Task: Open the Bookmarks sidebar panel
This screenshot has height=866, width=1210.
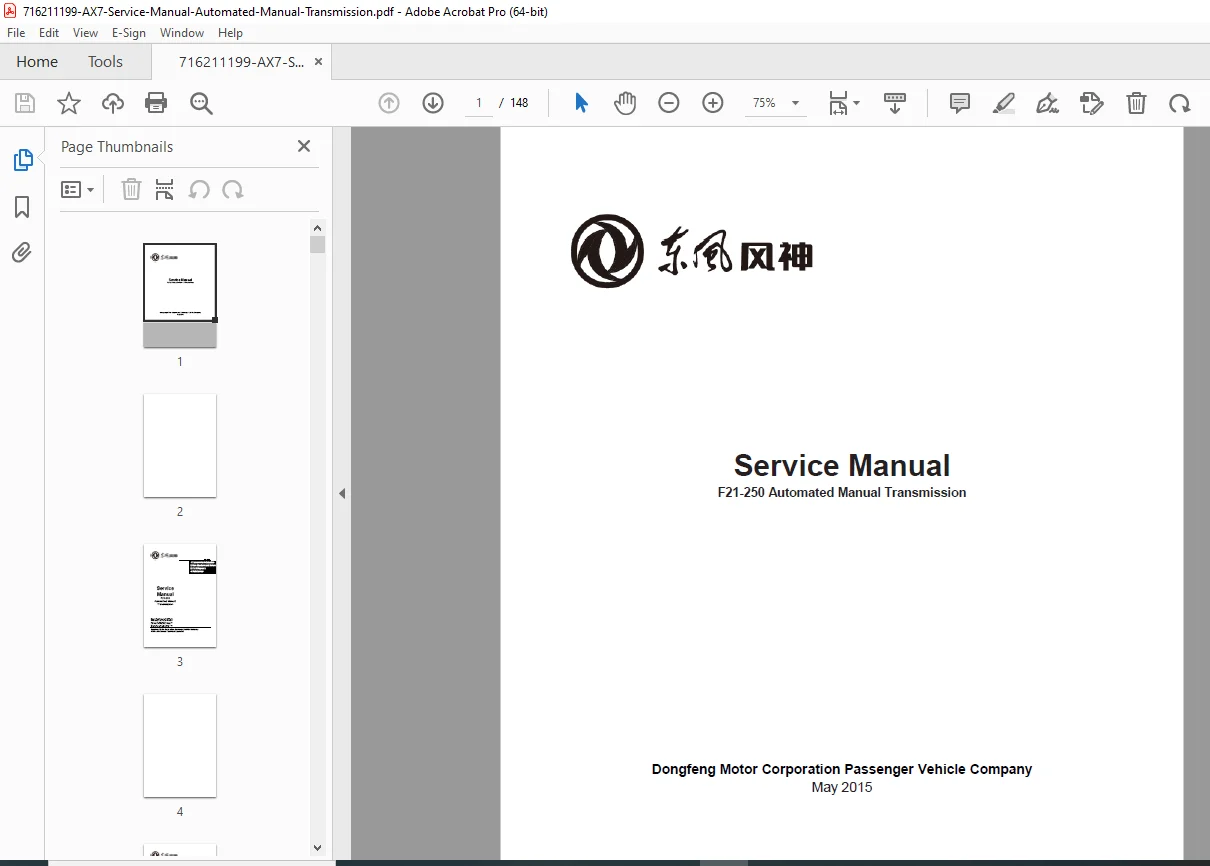Action: pos(22,207)
